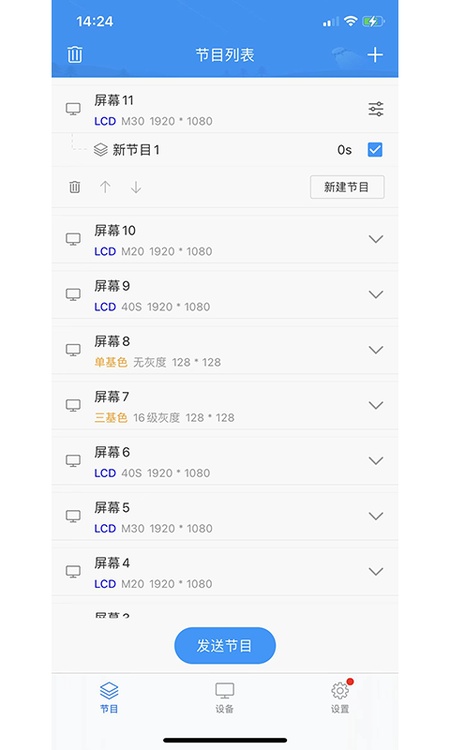Move program up with the up arrow
The width and height of the screenshot is (450, 750).
pyautogui.click(x=105, y=187)
